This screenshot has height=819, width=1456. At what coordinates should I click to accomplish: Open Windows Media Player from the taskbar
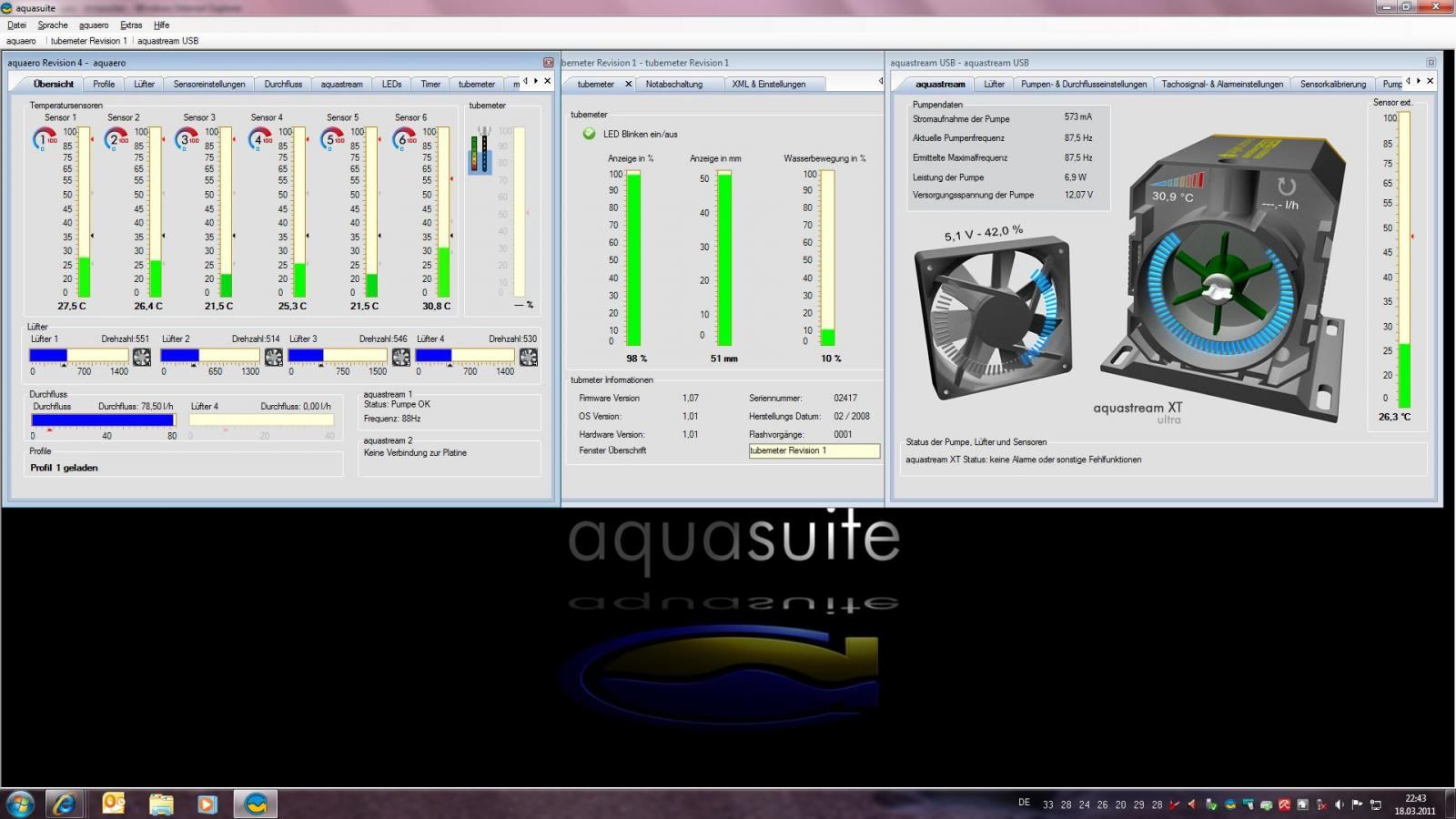coord(207,804)
